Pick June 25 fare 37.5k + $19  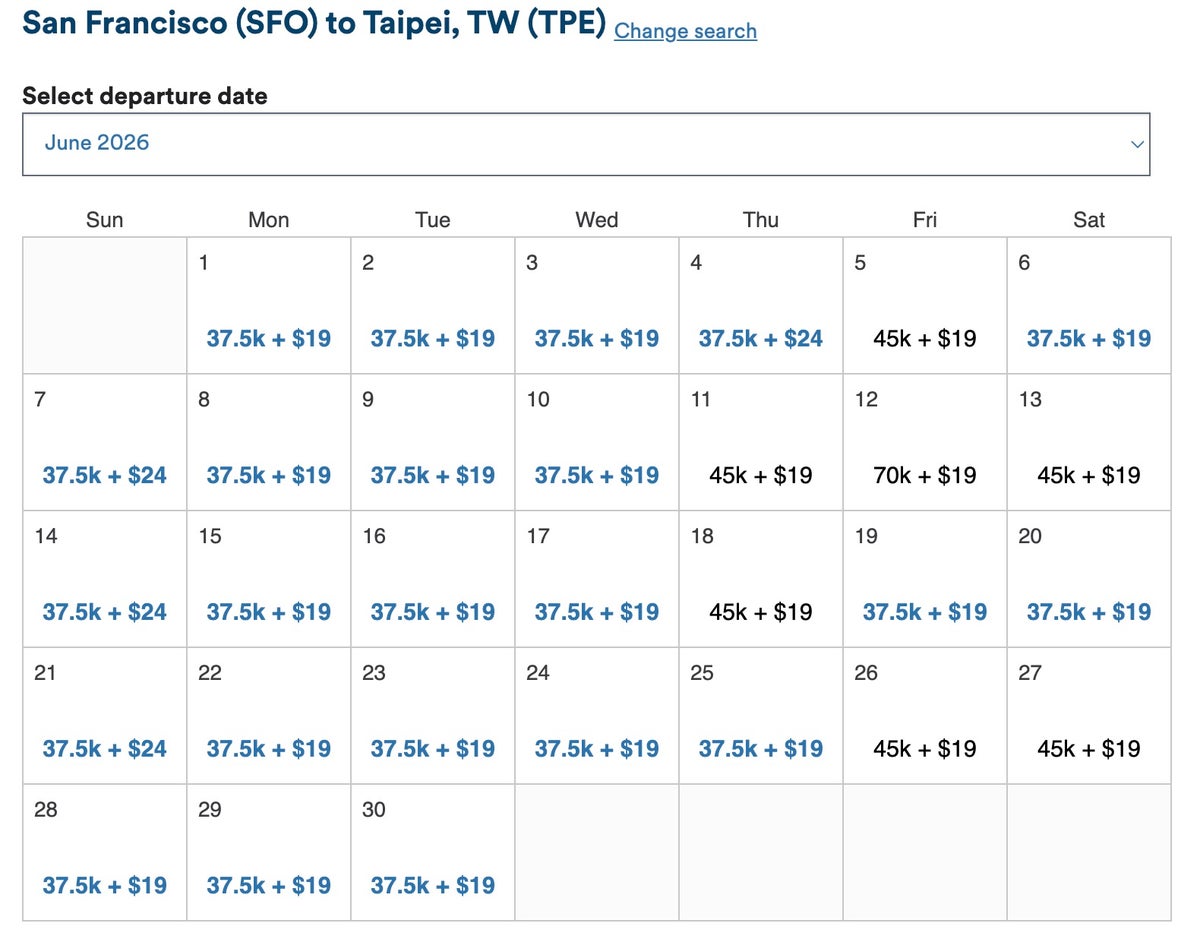760,749
